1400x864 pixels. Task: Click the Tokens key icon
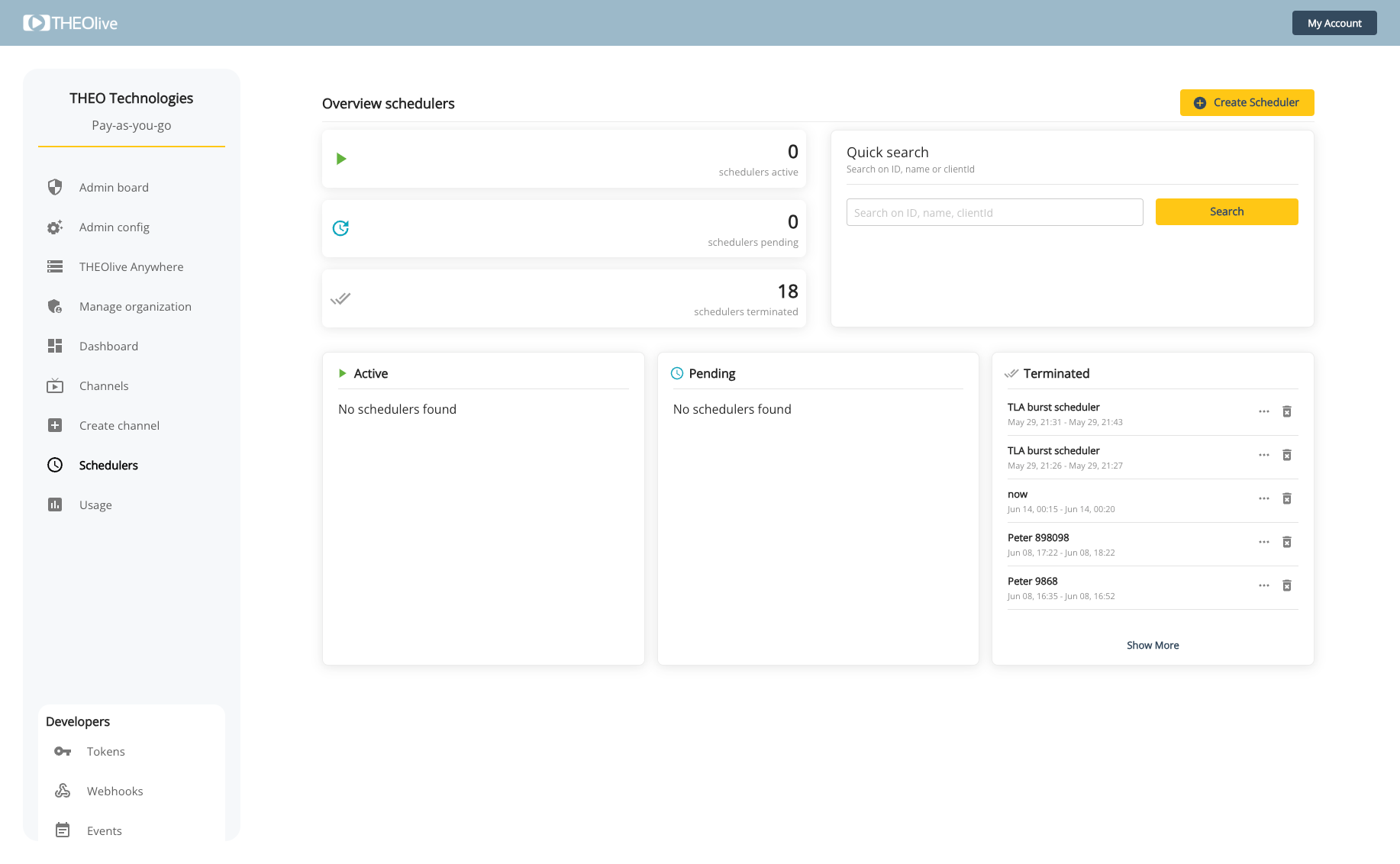[63, 751]
